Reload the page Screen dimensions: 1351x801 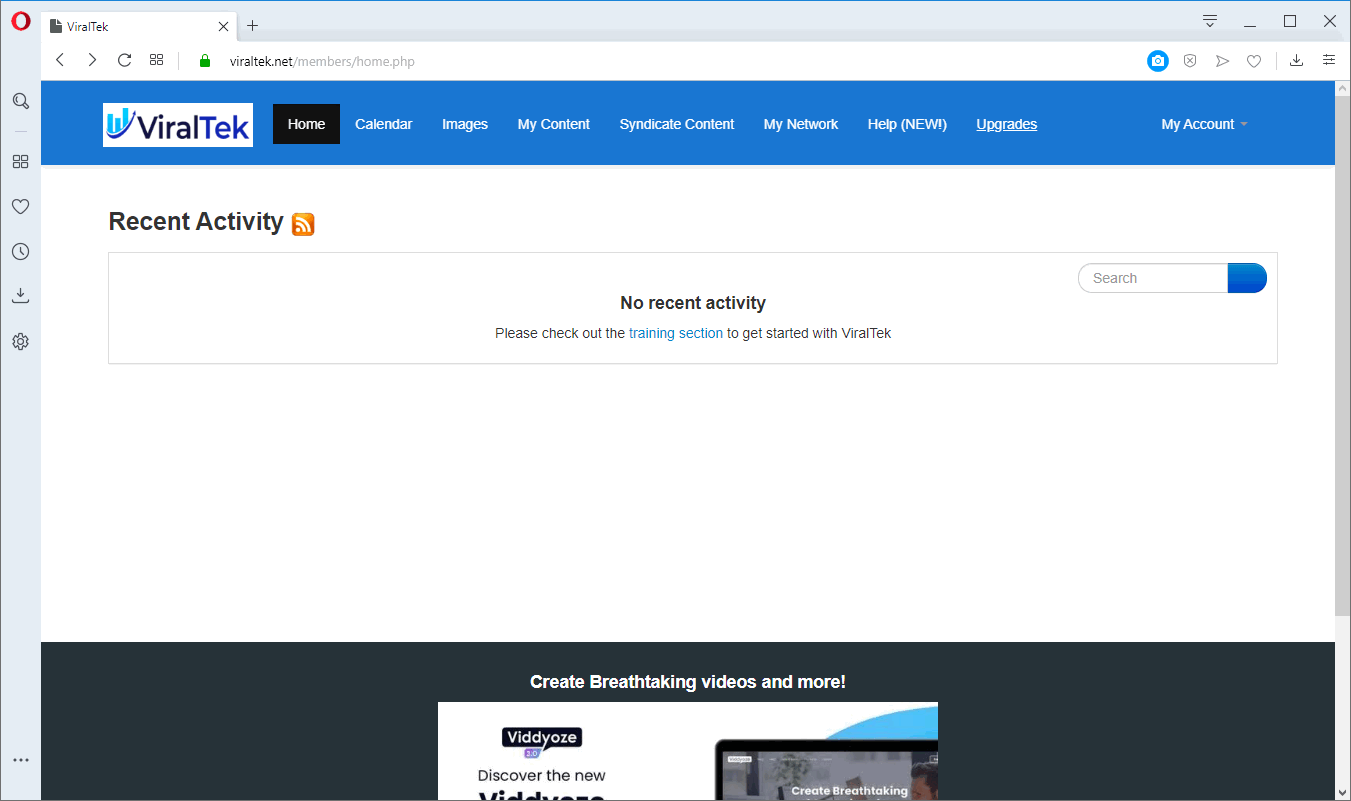(124, 60)
